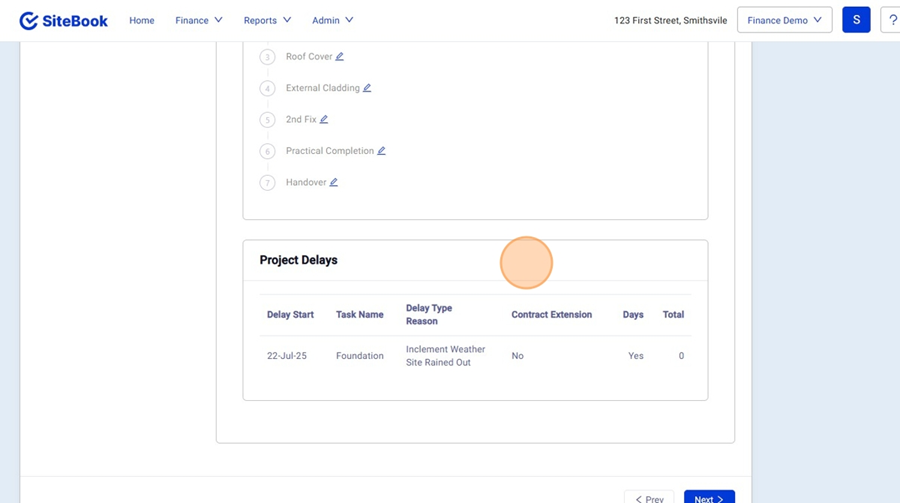Go back with the Prev button
The width and height of the screenshot is (900, 503).
649,498
